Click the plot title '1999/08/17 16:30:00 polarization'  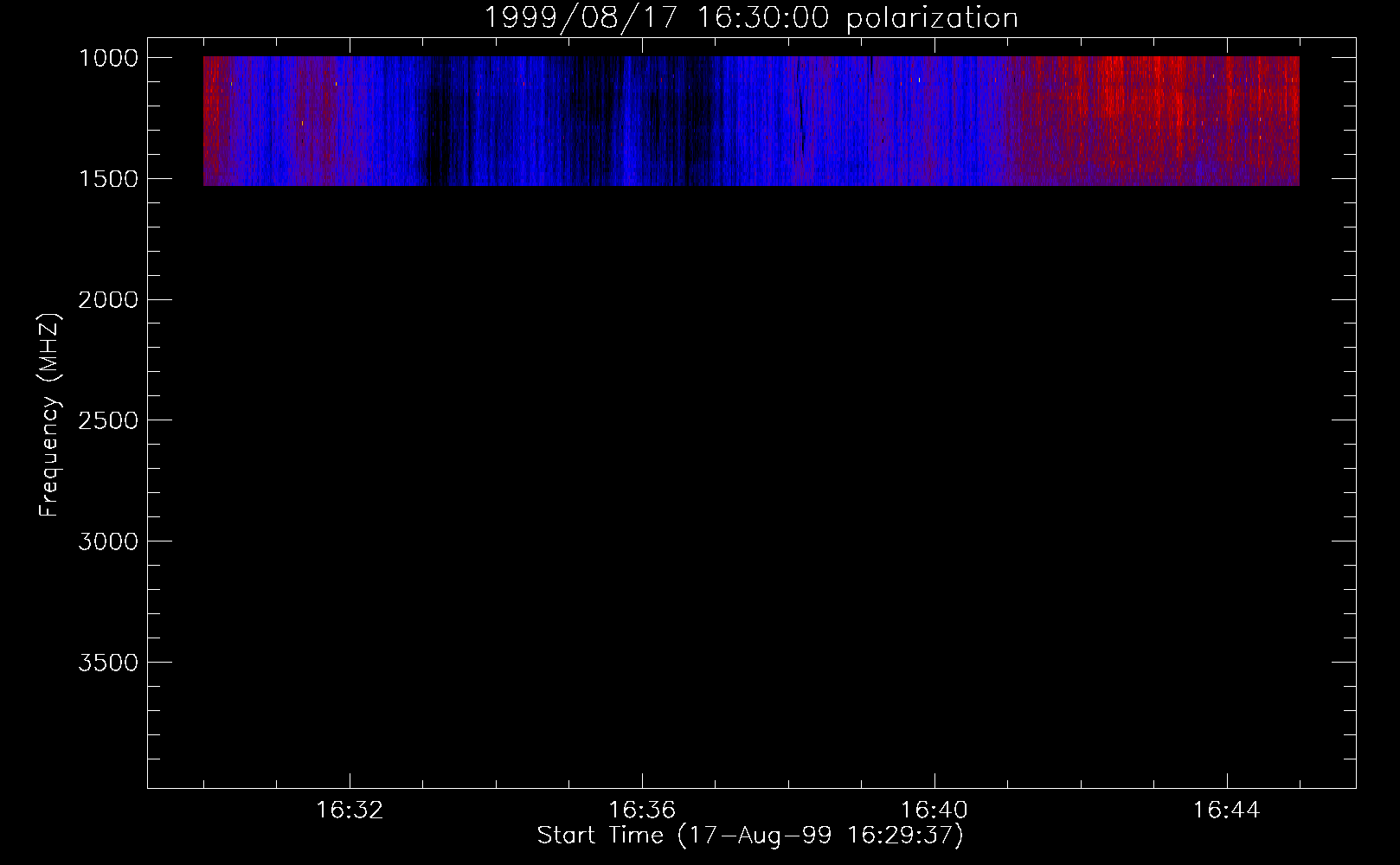pyautogui.click(x=750, y=17)
